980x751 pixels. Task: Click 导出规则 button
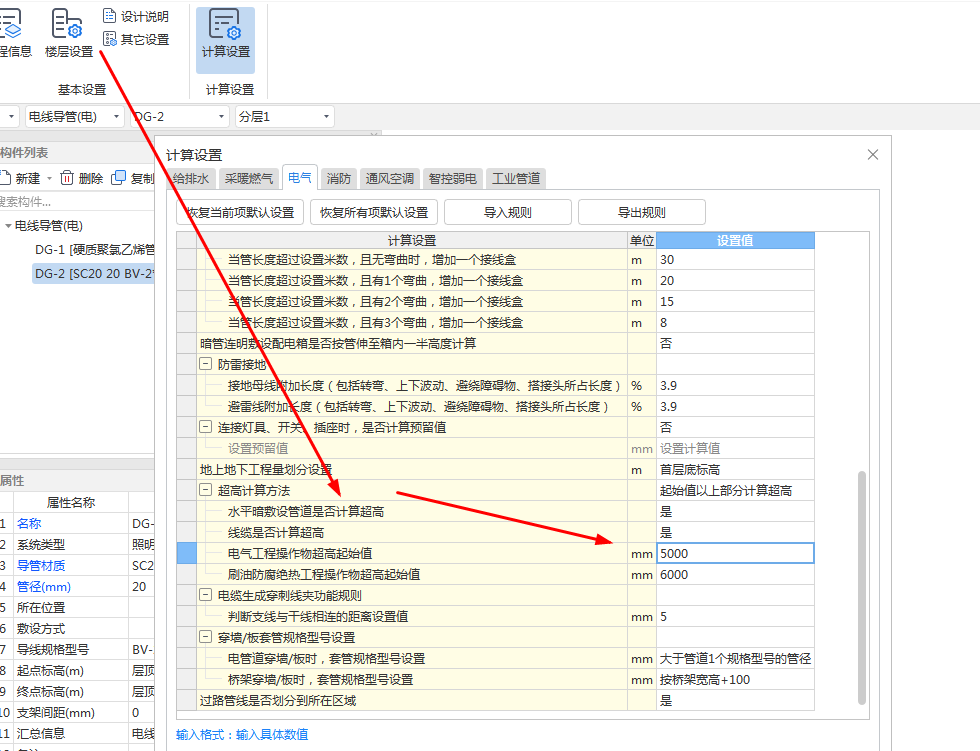642,212
